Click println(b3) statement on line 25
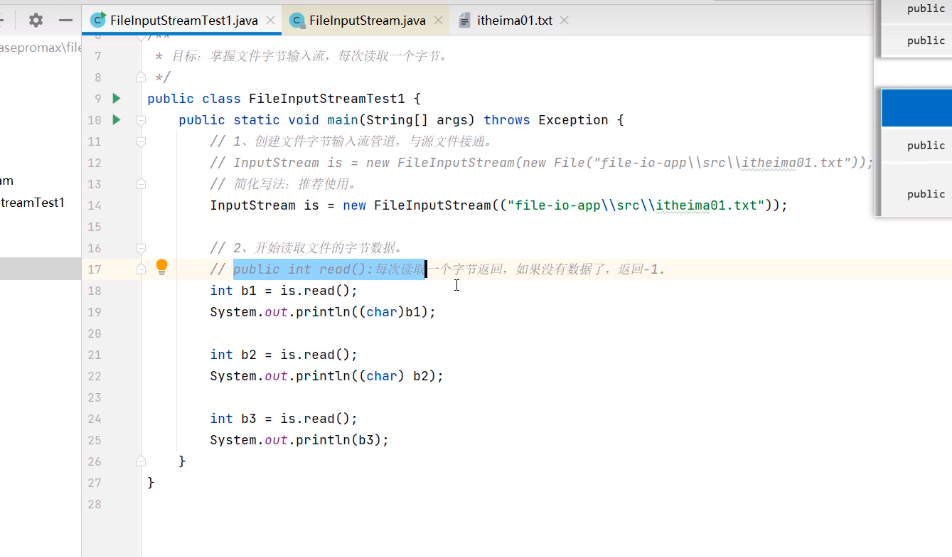952x557 pixels. 299,440
